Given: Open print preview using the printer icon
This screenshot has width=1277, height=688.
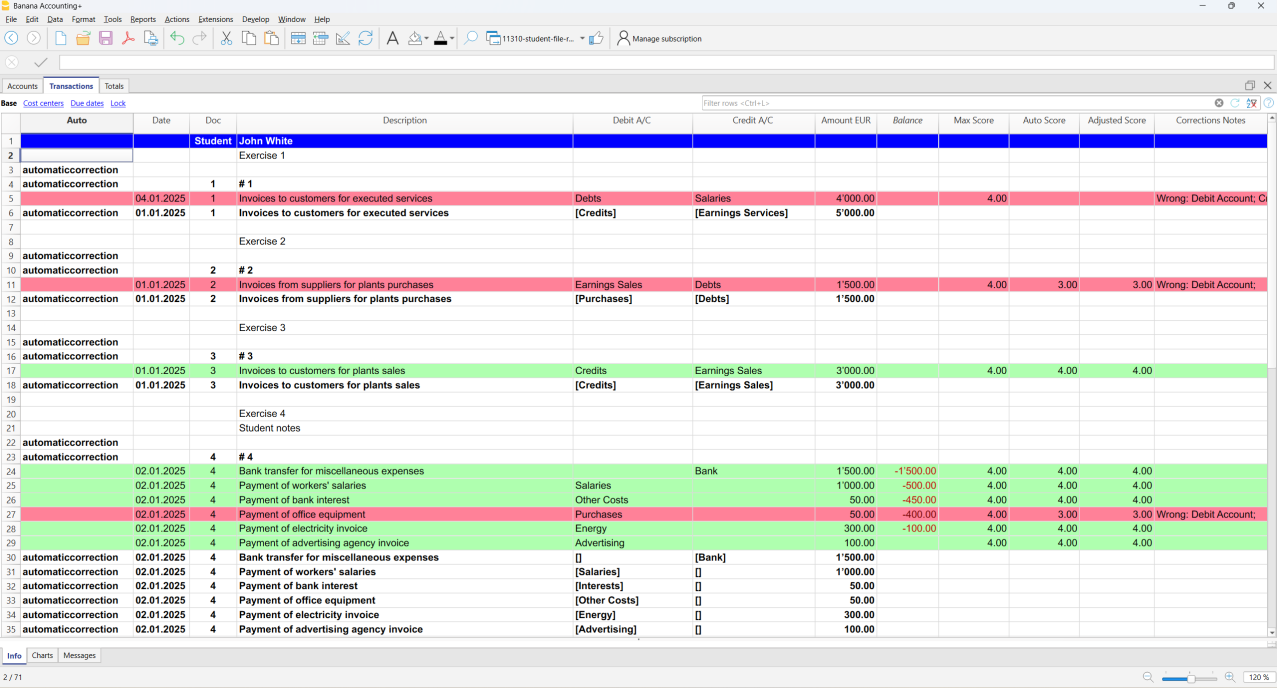Looking at the screenshot, I should pyautogui.click(x=151, y=38).
